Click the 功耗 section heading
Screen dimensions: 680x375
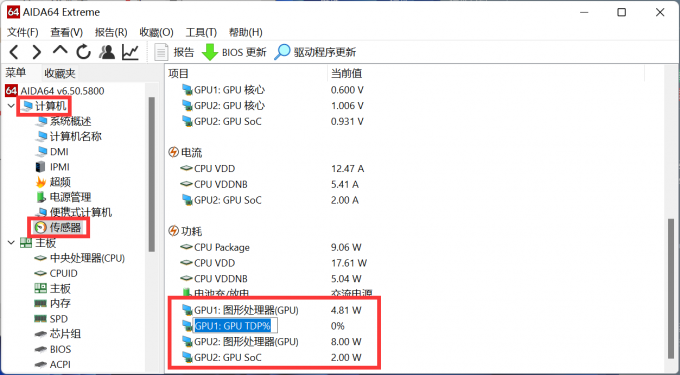click(185, 232)
